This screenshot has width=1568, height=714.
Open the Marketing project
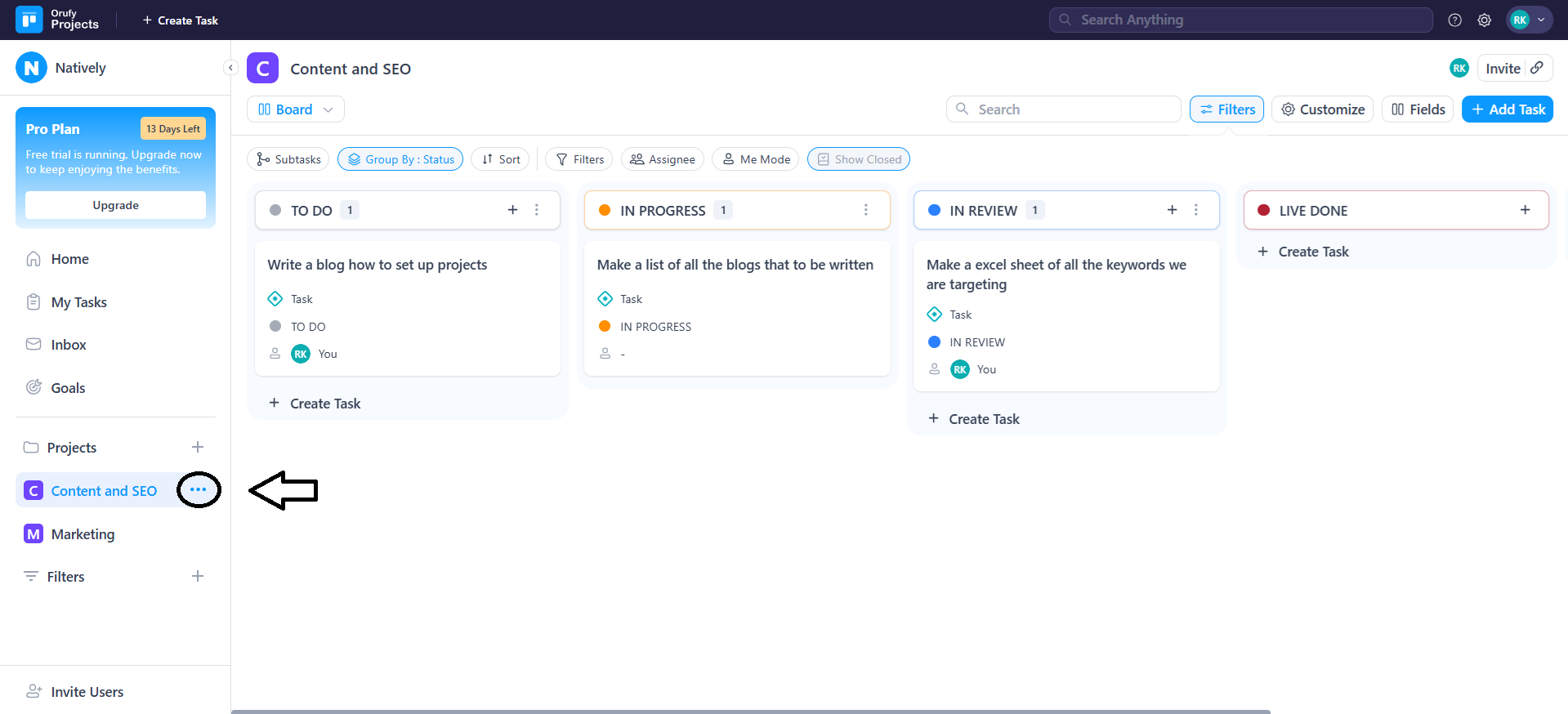[83, 534]
